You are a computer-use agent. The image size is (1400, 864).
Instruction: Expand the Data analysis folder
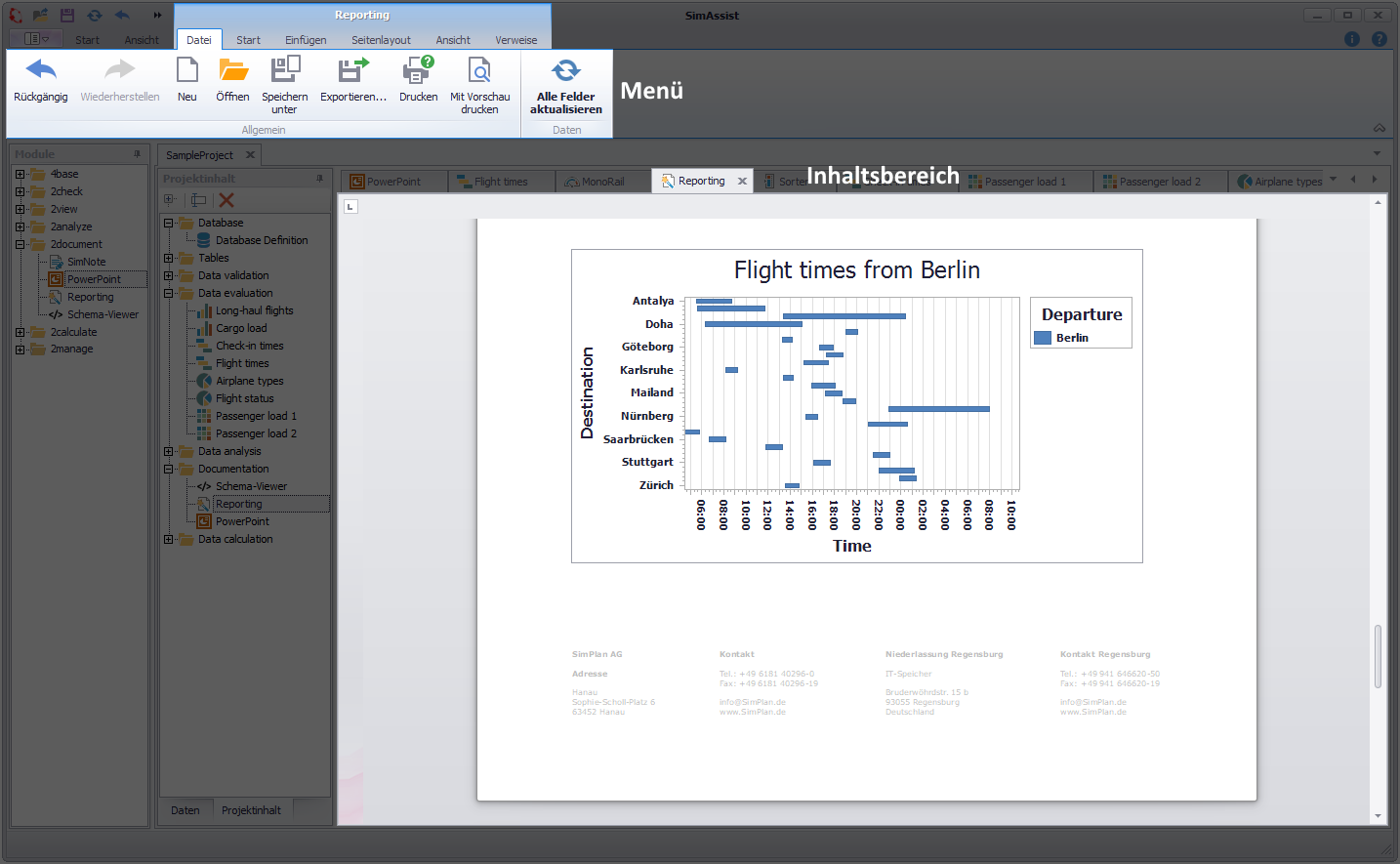click(168, 451)
